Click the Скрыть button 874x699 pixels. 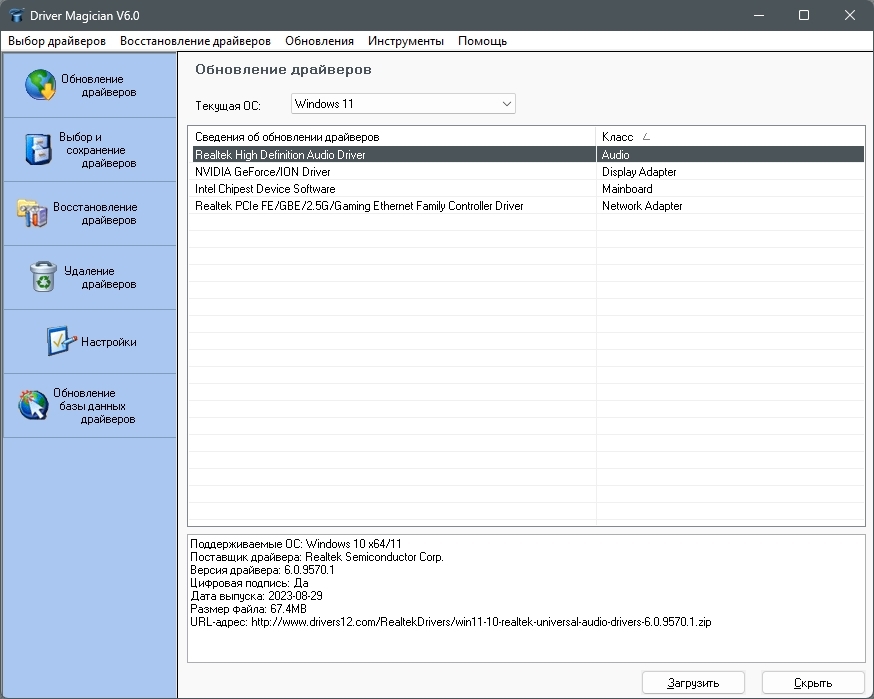click(x=813, y=683)
